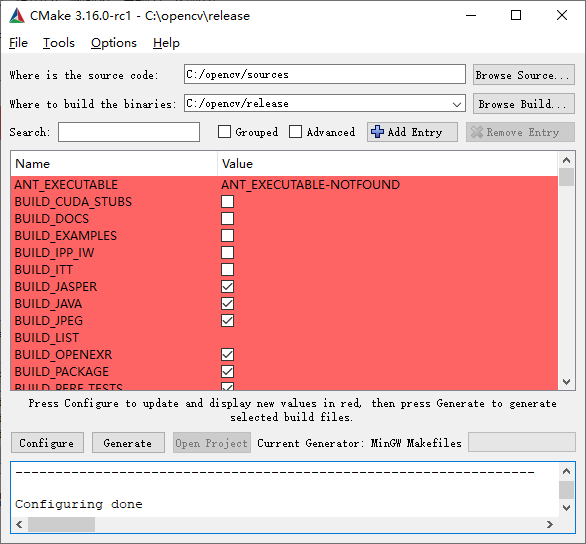Click the down arrow of the variable list scrollbar

[x=566, y=382]
